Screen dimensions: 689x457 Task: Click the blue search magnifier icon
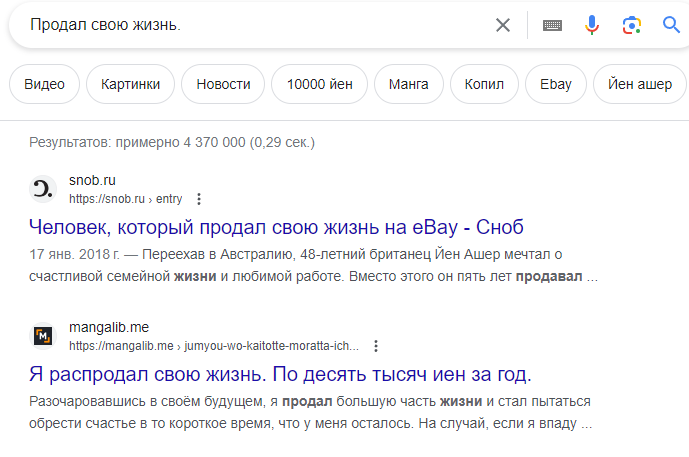[x=671, y=25]
